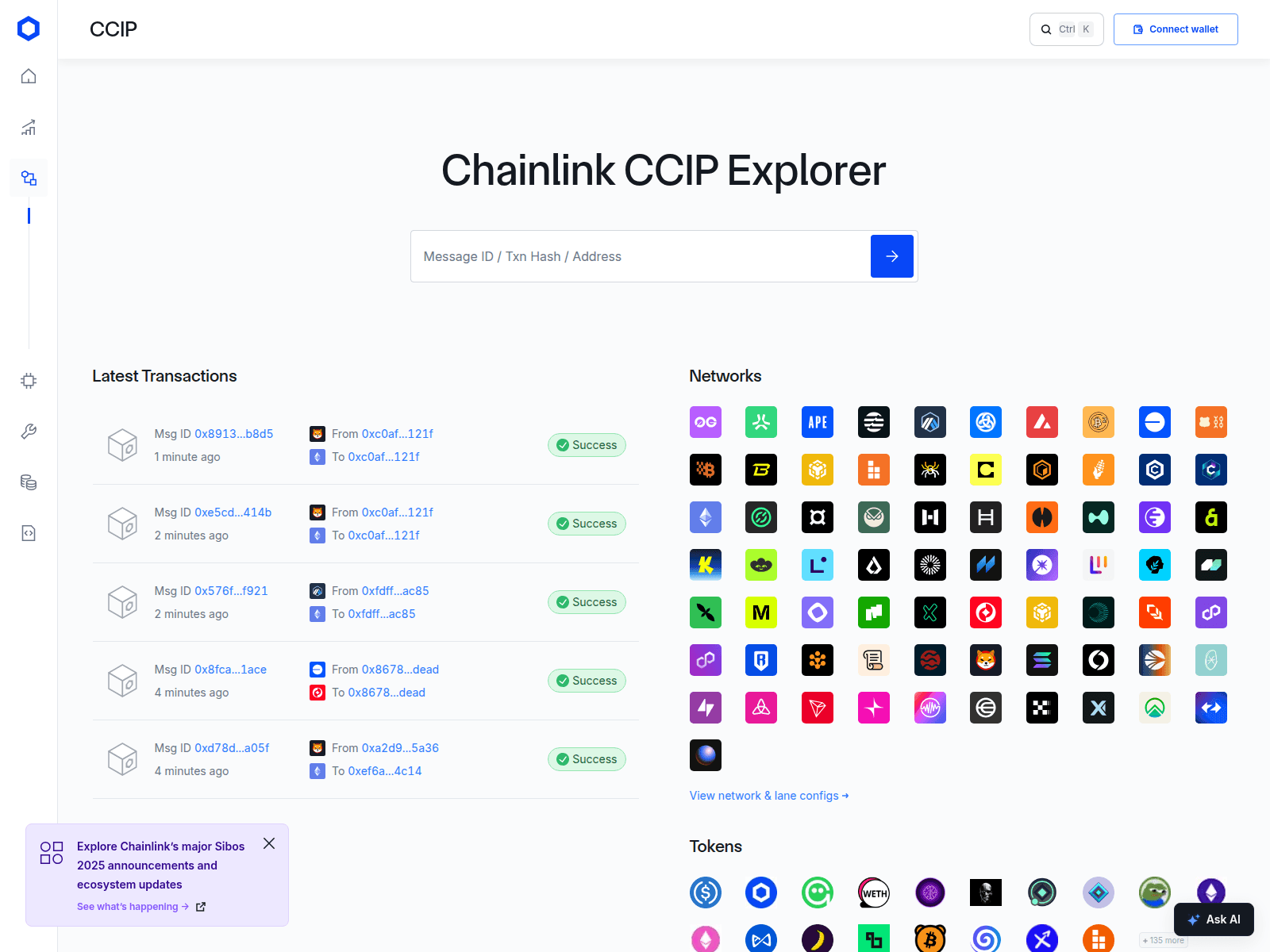
Task: Open recipient address 0xef6a...4c14
Action: [x=385, y=771]
